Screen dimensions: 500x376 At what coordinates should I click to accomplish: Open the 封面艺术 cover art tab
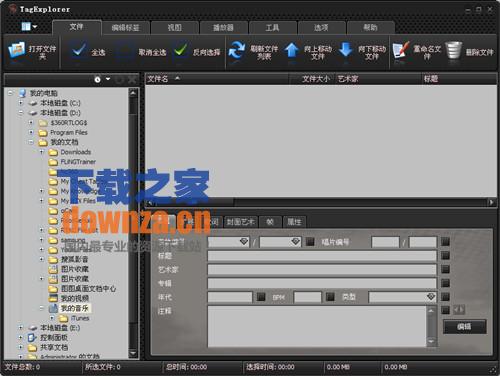pyautogui.click(x=241, y=222)
